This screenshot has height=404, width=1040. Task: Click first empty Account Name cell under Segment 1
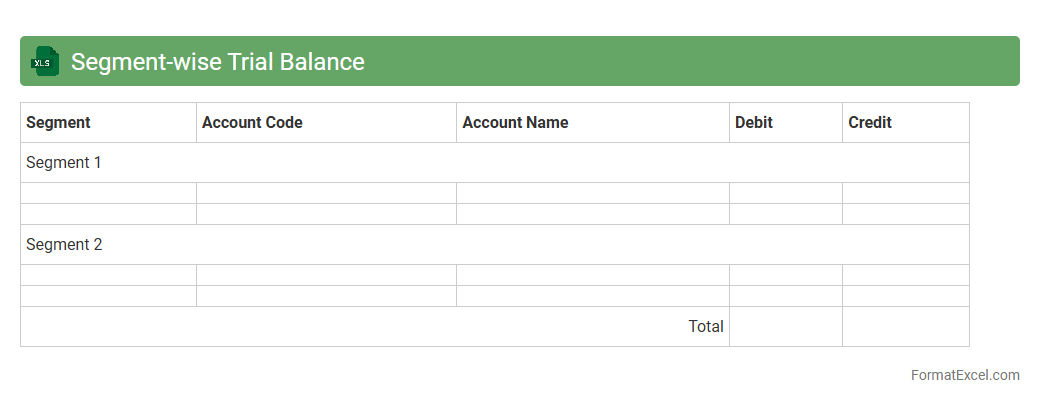[593, 193]
